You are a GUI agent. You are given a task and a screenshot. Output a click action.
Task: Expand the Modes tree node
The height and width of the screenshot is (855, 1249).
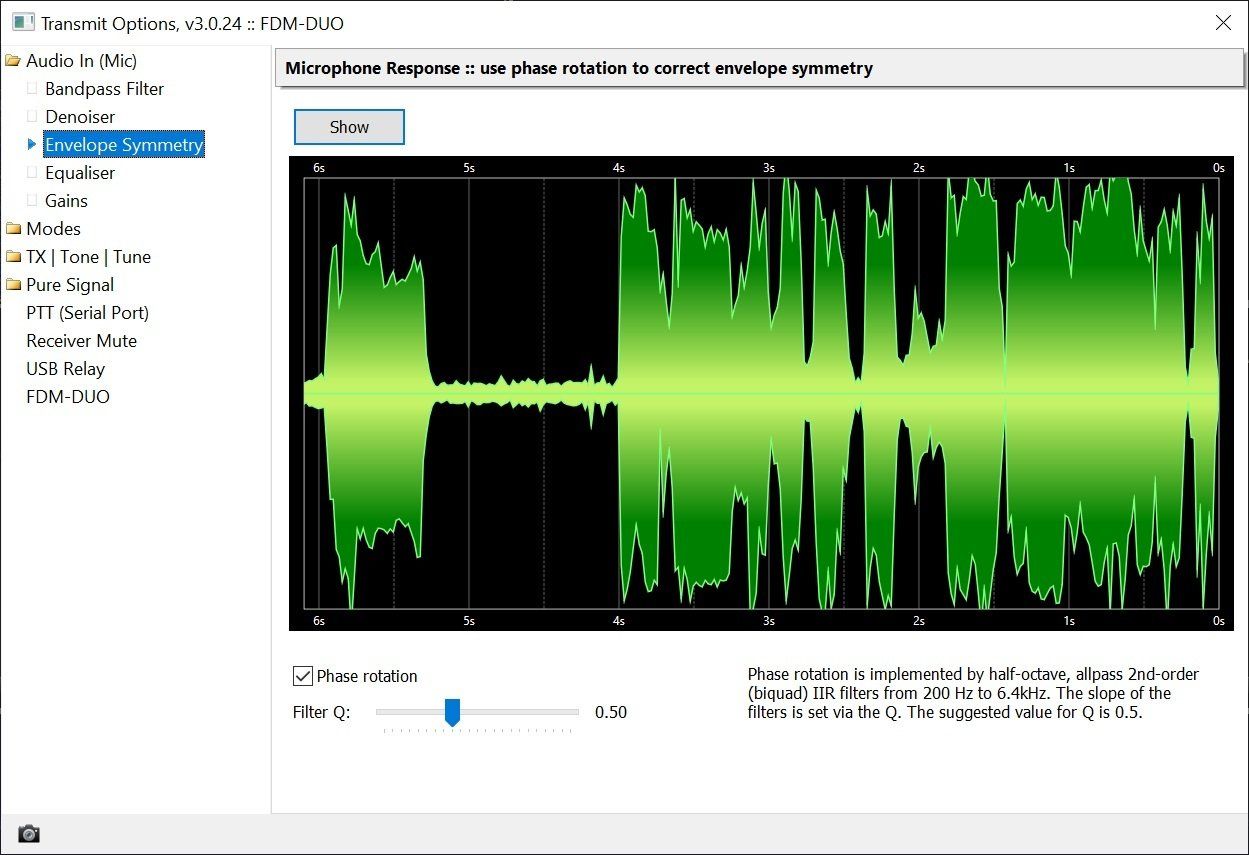point(53,229)
